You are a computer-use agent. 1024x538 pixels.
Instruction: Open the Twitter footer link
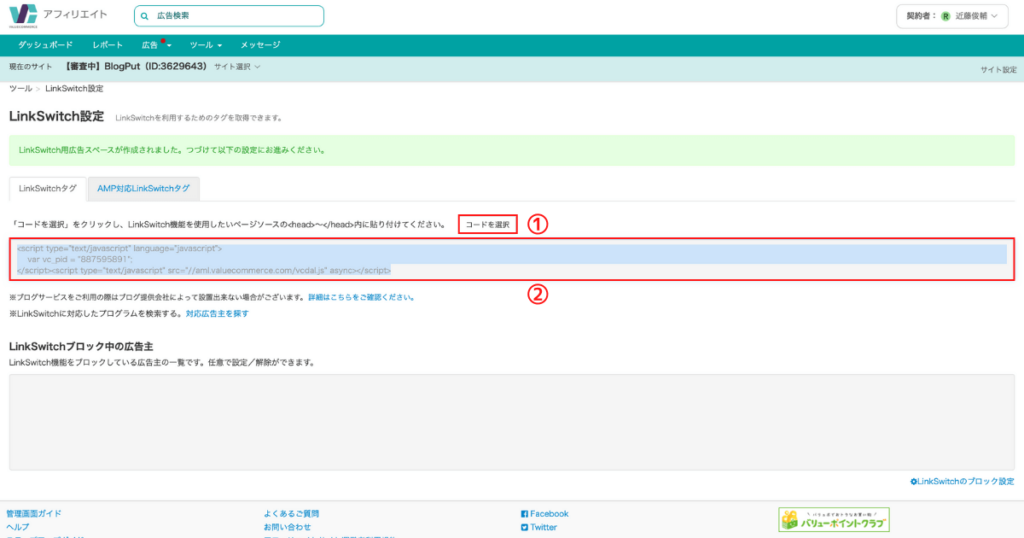(539, 527)
